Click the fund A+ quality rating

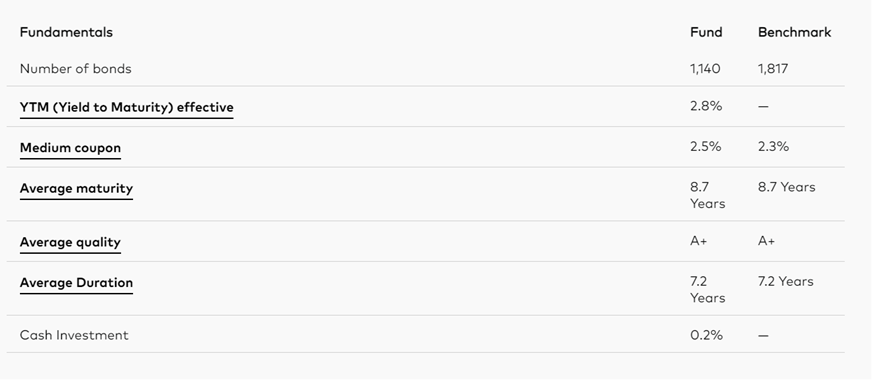[698, 241]
